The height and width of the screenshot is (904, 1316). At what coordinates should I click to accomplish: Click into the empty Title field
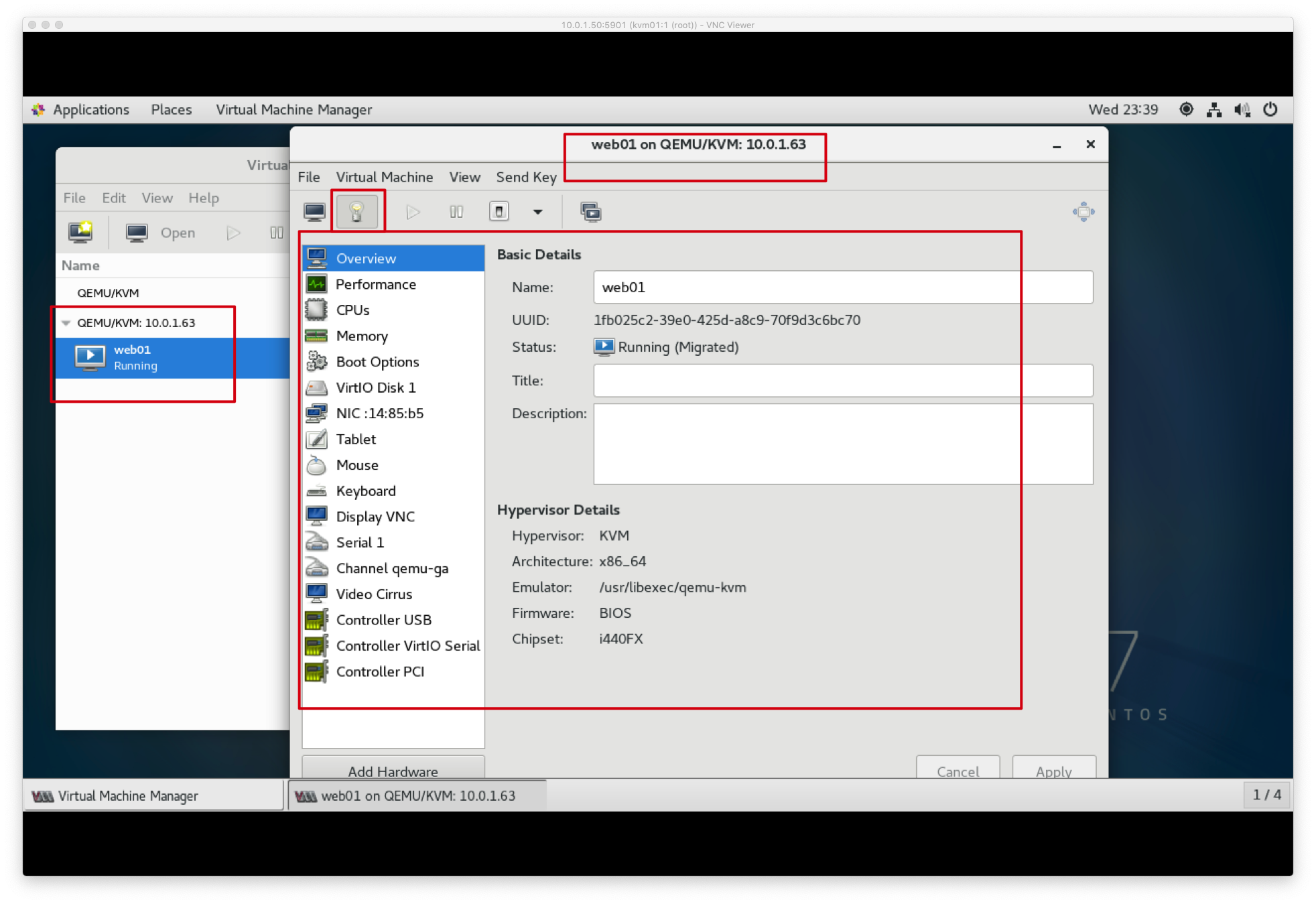843,380
